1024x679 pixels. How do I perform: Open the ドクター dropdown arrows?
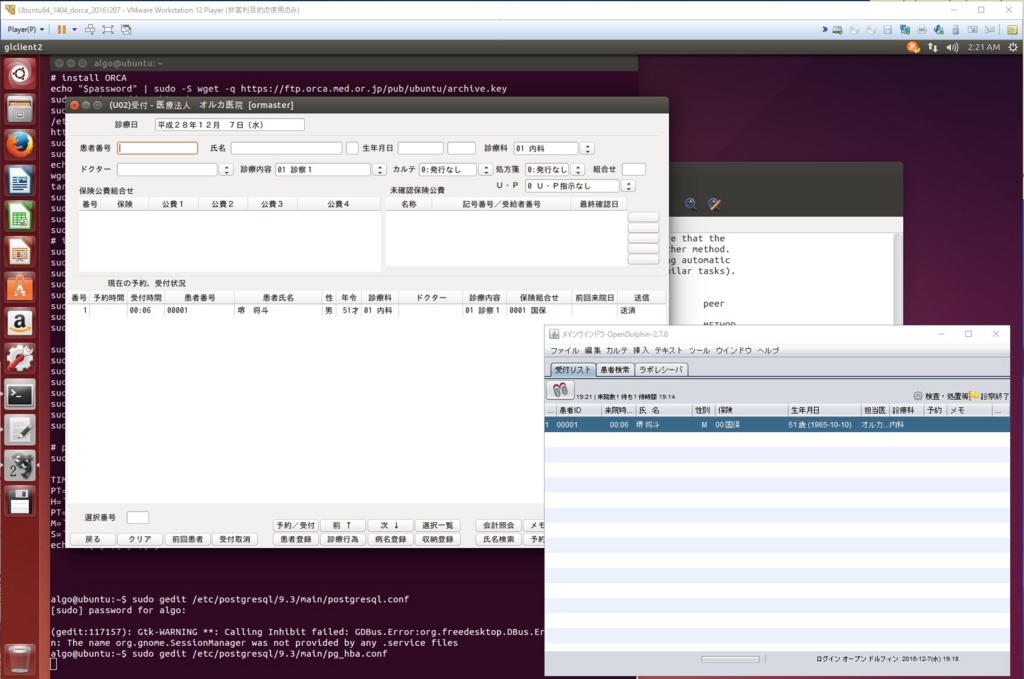click(226, 170)
